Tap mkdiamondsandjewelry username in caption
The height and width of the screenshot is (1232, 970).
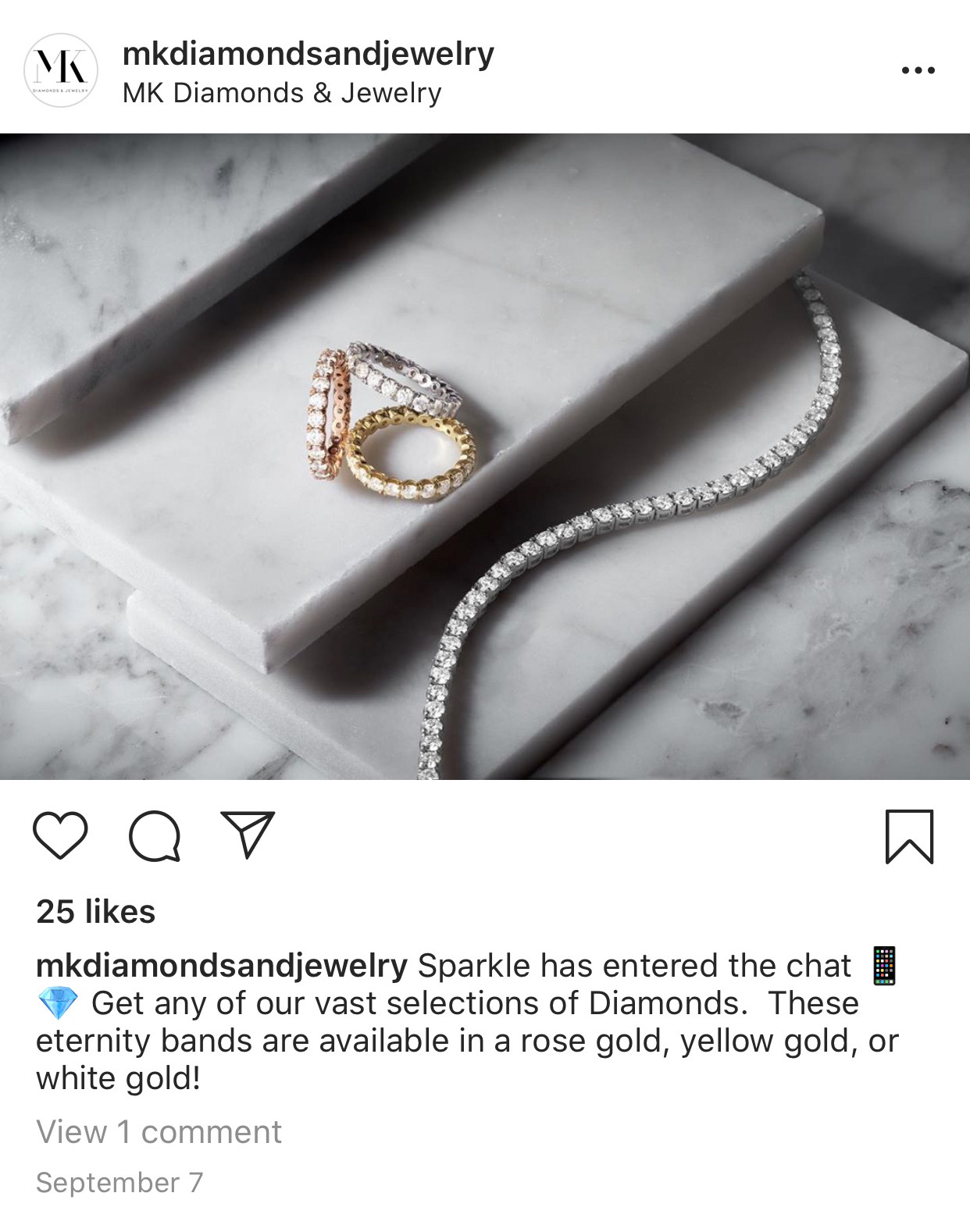[x=222, y=967]
